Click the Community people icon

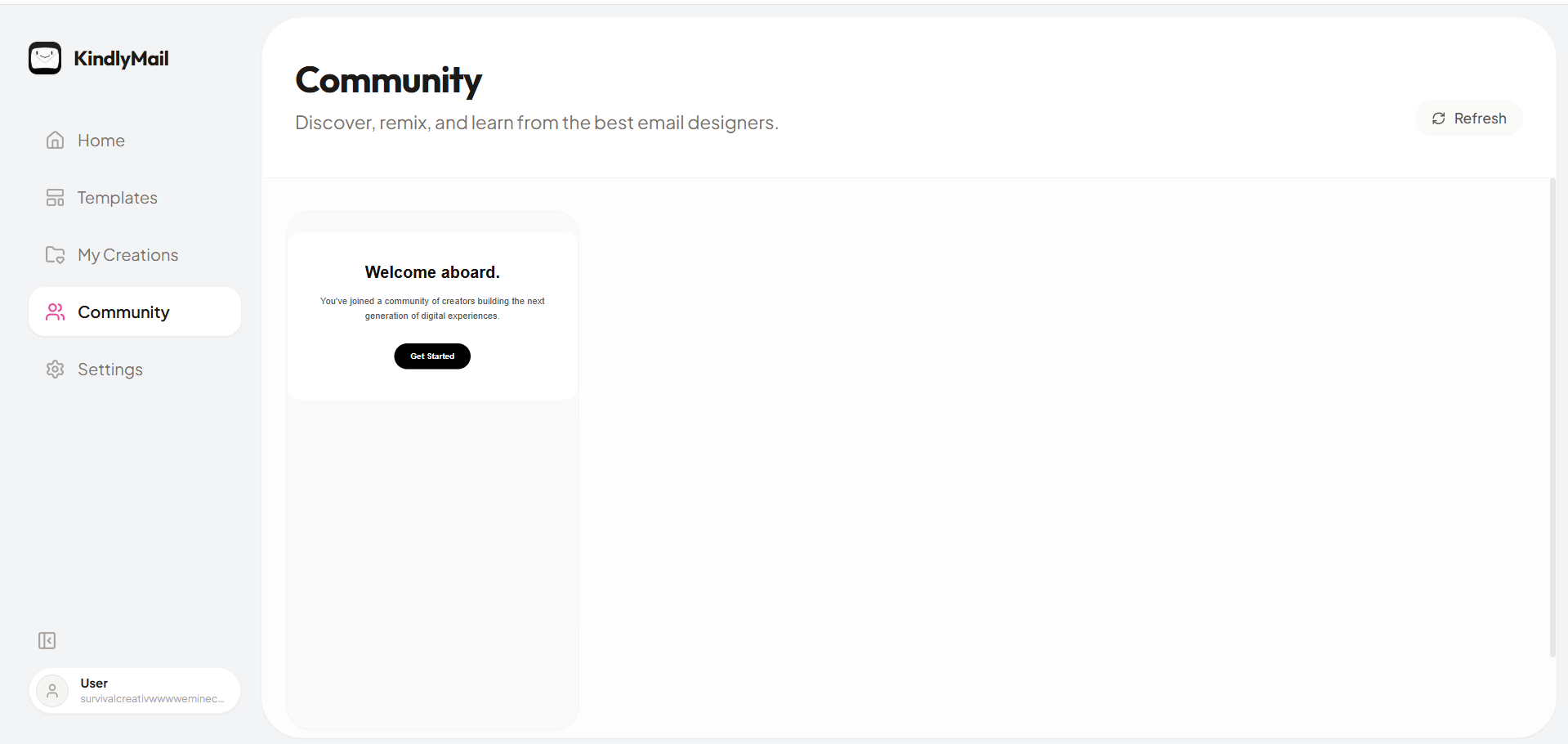54,311
